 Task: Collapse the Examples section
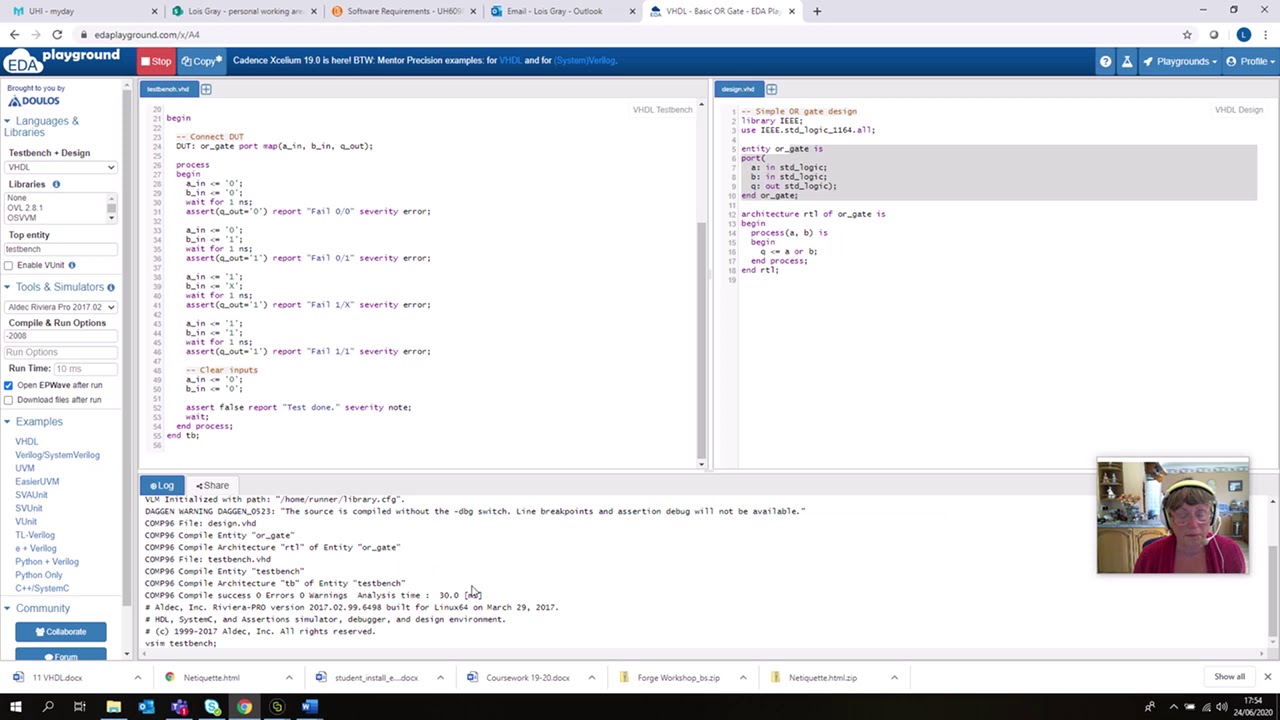click(x=34, y=422)
